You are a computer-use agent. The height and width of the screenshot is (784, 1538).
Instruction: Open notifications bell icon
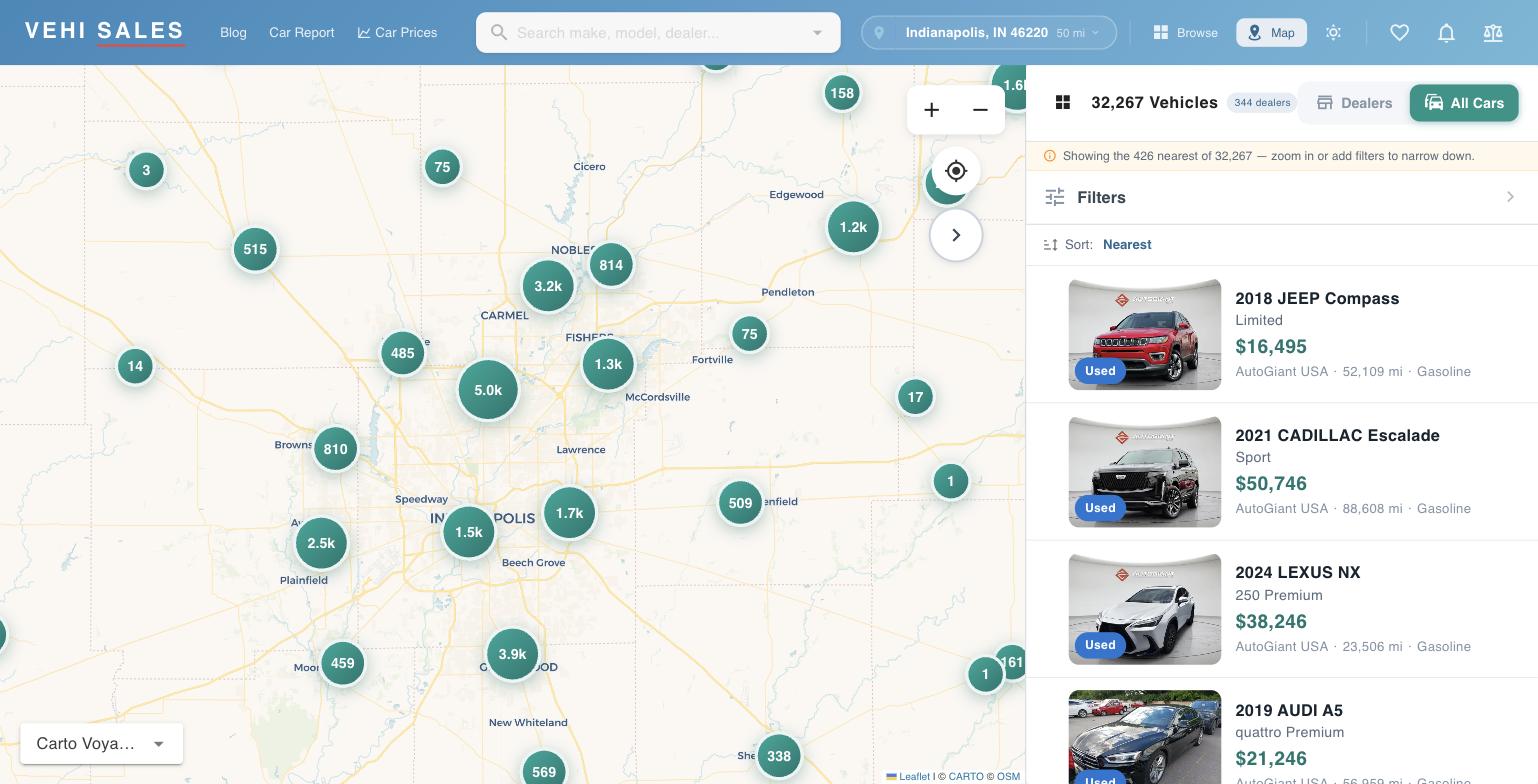coord(1446,33)
